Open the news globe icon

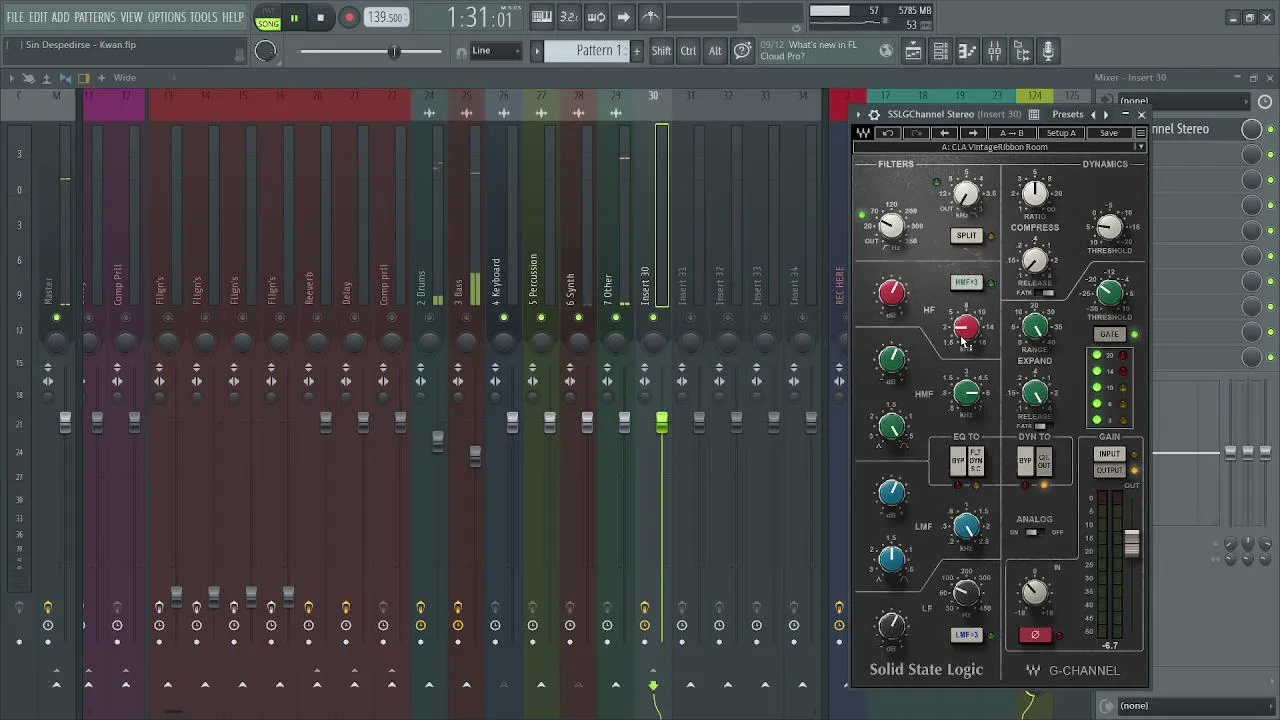886,51
